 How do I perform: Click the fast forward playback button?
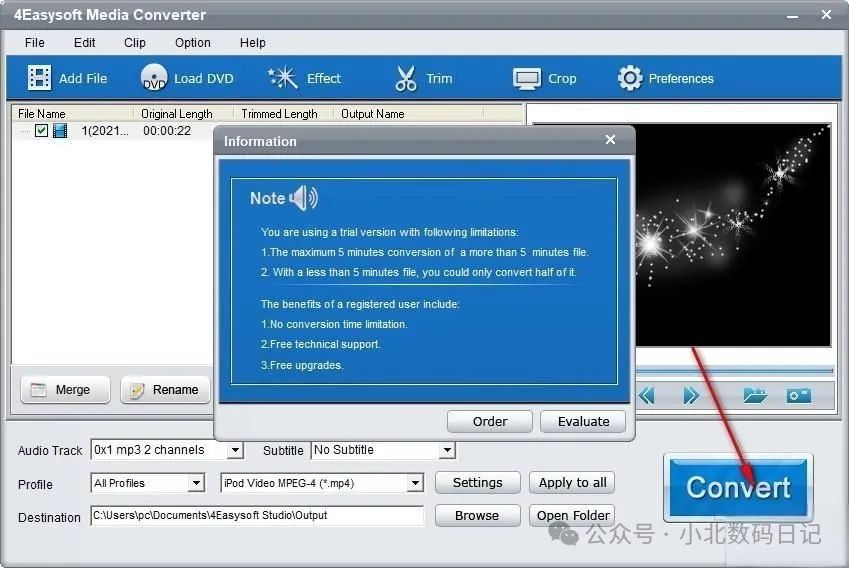pos(690,395)
